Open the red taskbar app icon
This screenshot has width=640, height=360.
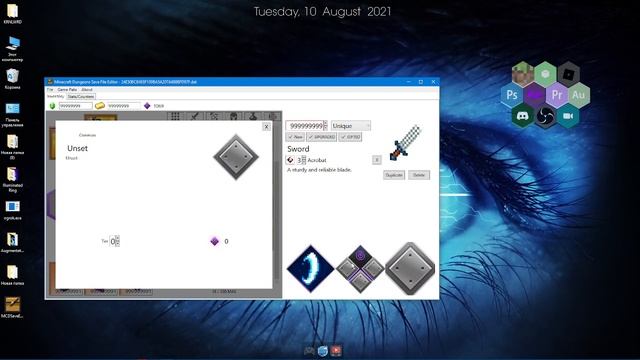(336, 350)
